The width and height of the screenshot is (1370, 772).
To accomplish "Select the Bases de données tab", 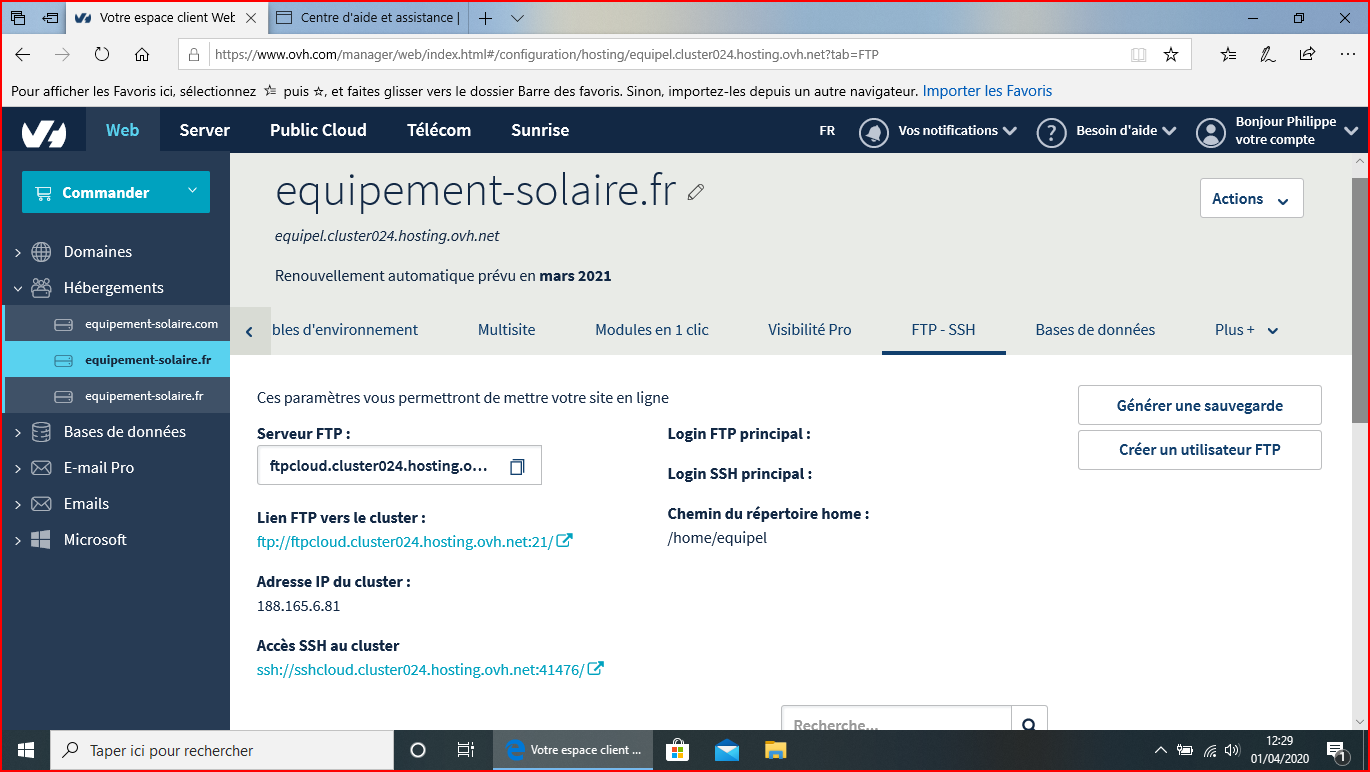I will [1095, 330].
